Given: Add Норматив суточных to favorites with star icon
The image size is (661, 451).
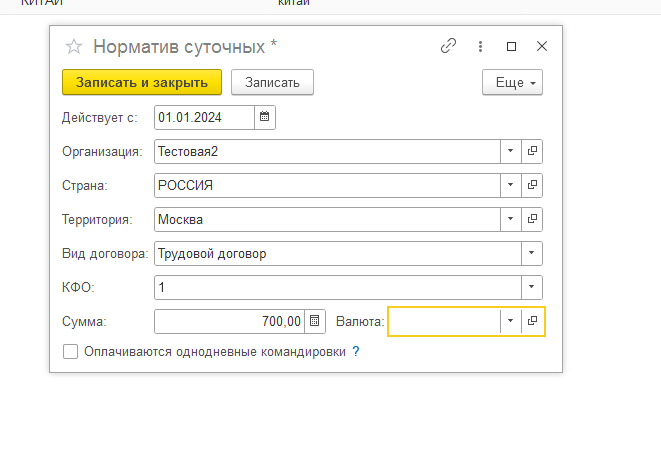Looking at the screenshot, I should (74, 46).
